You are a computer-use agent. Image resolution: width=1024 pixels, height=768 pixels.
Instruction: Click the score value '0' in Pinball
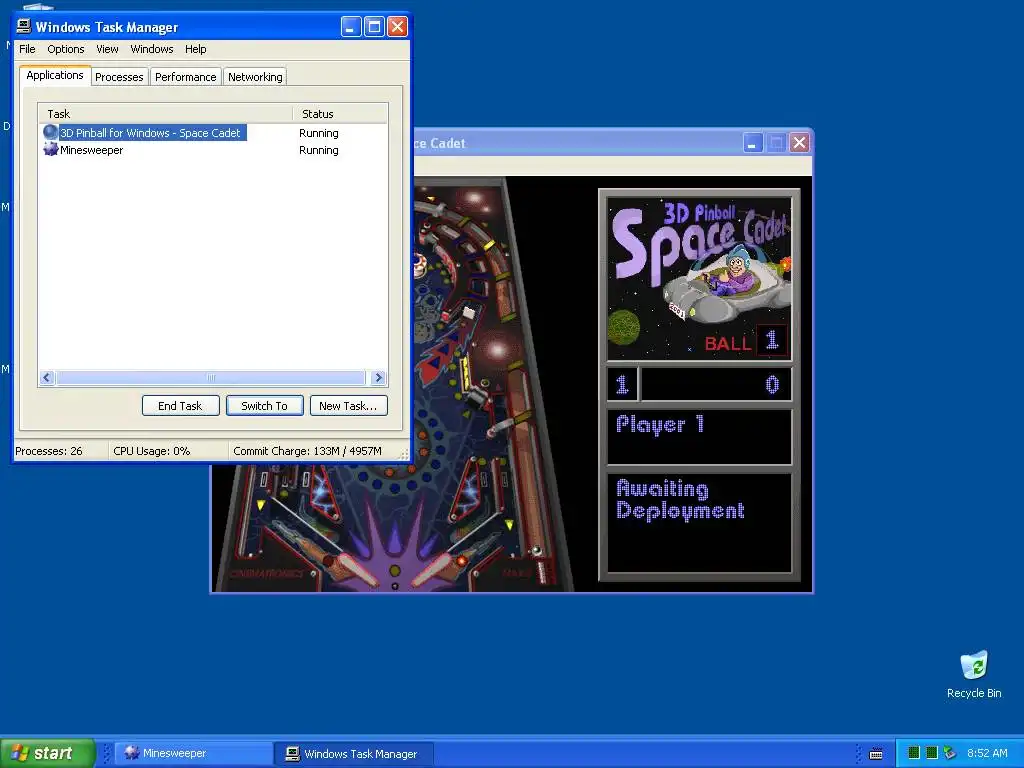click(772, 385)
